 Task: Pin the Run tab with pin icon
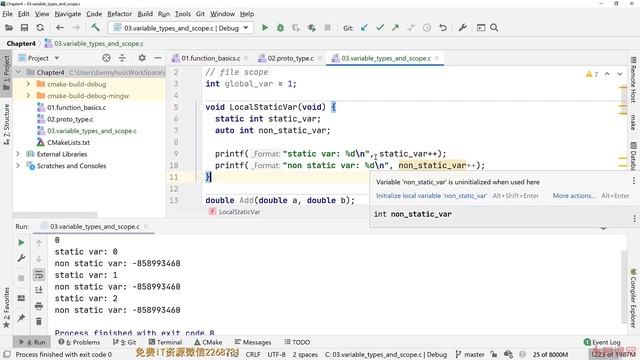pos(21,318)
